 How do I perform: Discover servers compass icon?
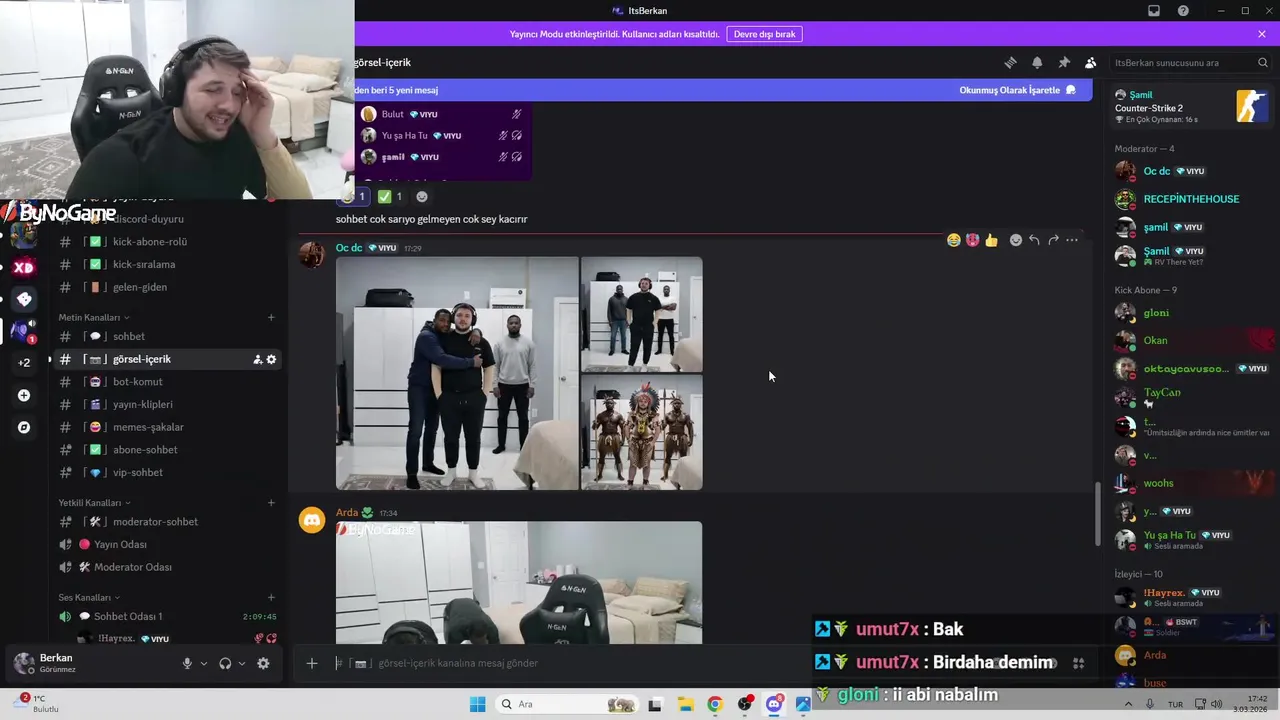[x=24, y=428]
